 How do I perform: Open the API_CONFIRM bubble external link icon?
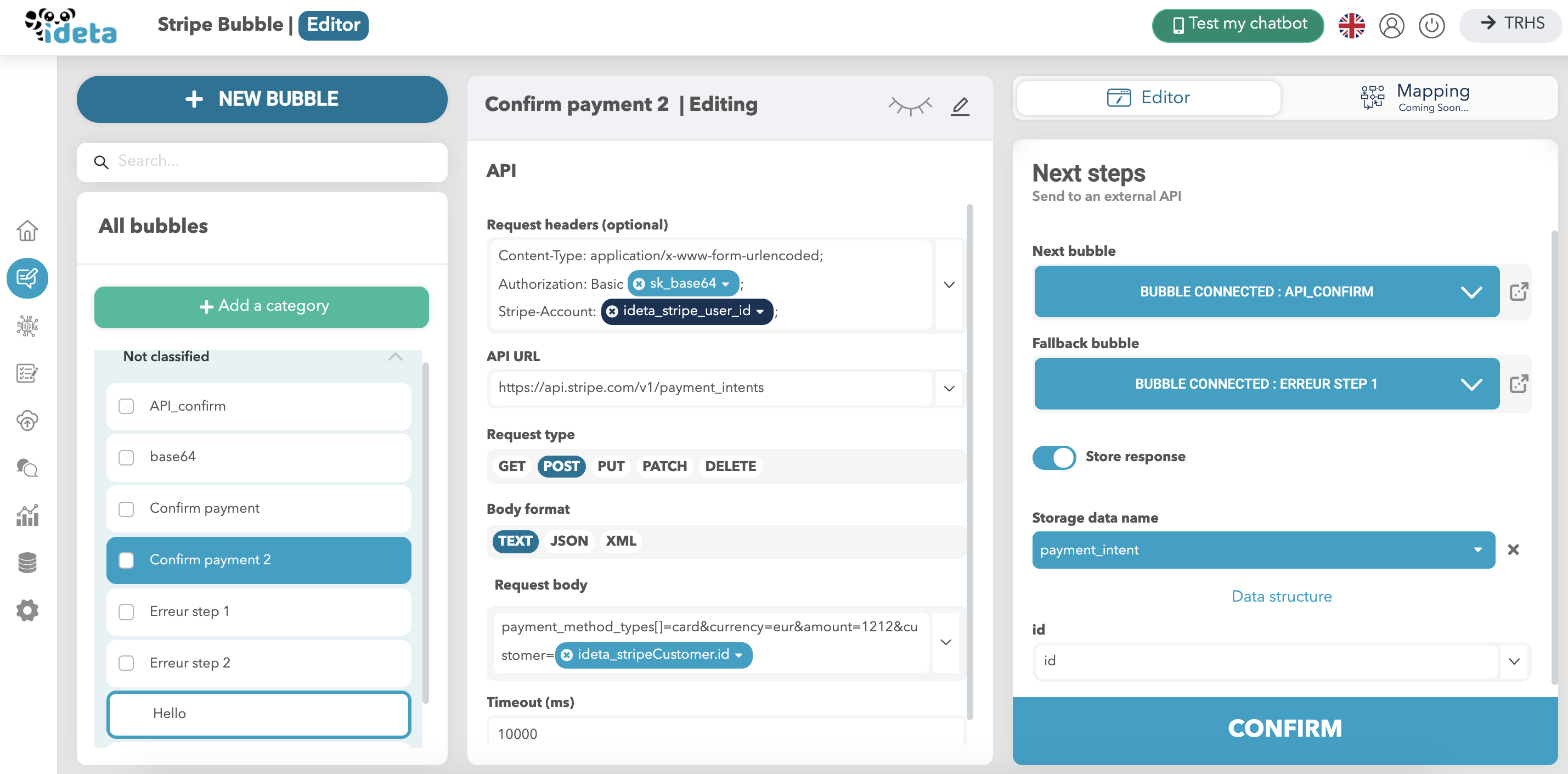[x=1518, y=291]
